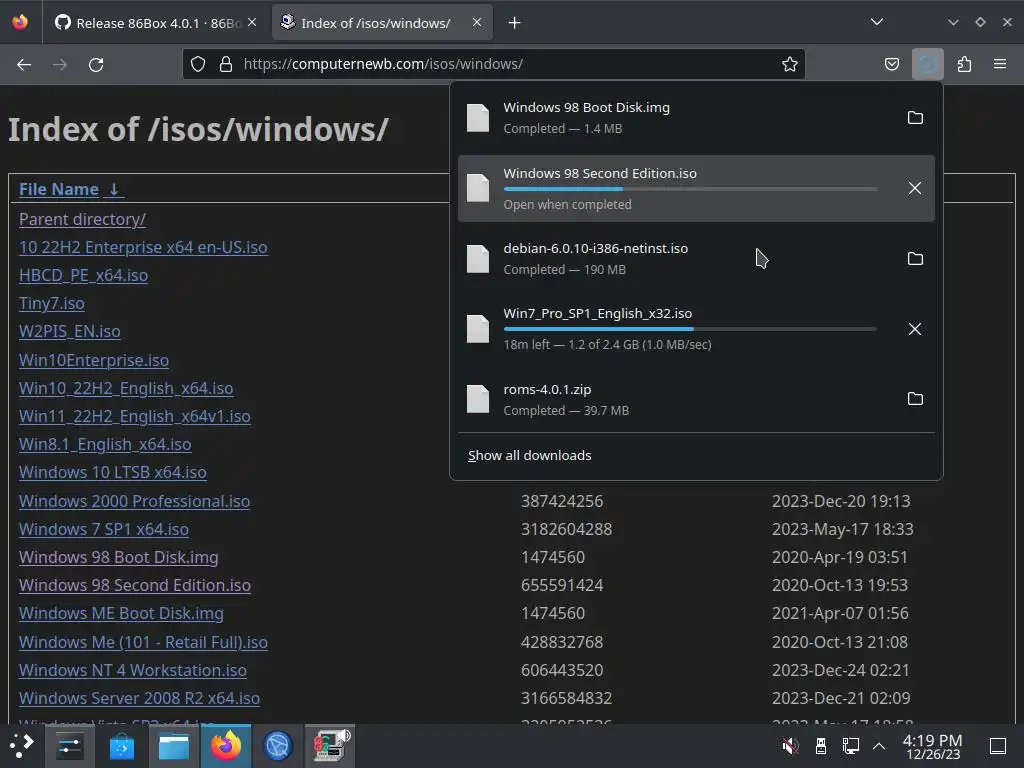
Task: Unmute audio via the tray volume icon
Action: click(791, 746)
